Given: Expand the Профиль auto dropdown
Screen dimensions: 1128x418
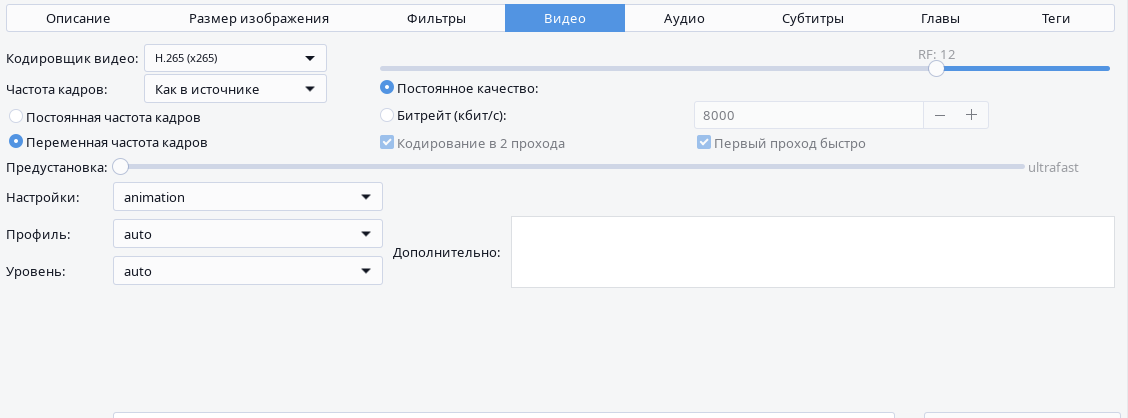Looking at the screenshot, I should pos(247,234).
